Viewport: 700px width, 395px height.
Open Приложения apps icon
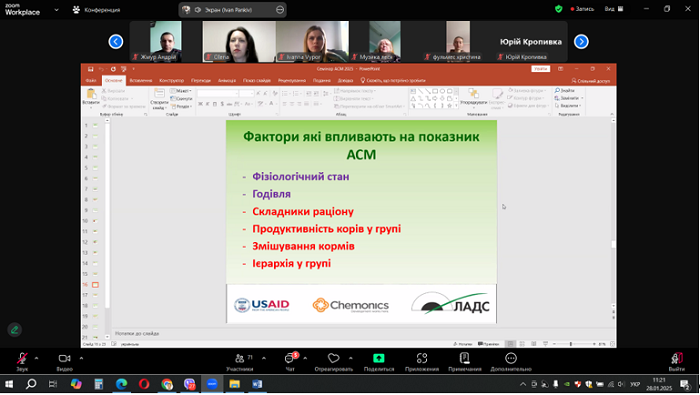[422, 358]
